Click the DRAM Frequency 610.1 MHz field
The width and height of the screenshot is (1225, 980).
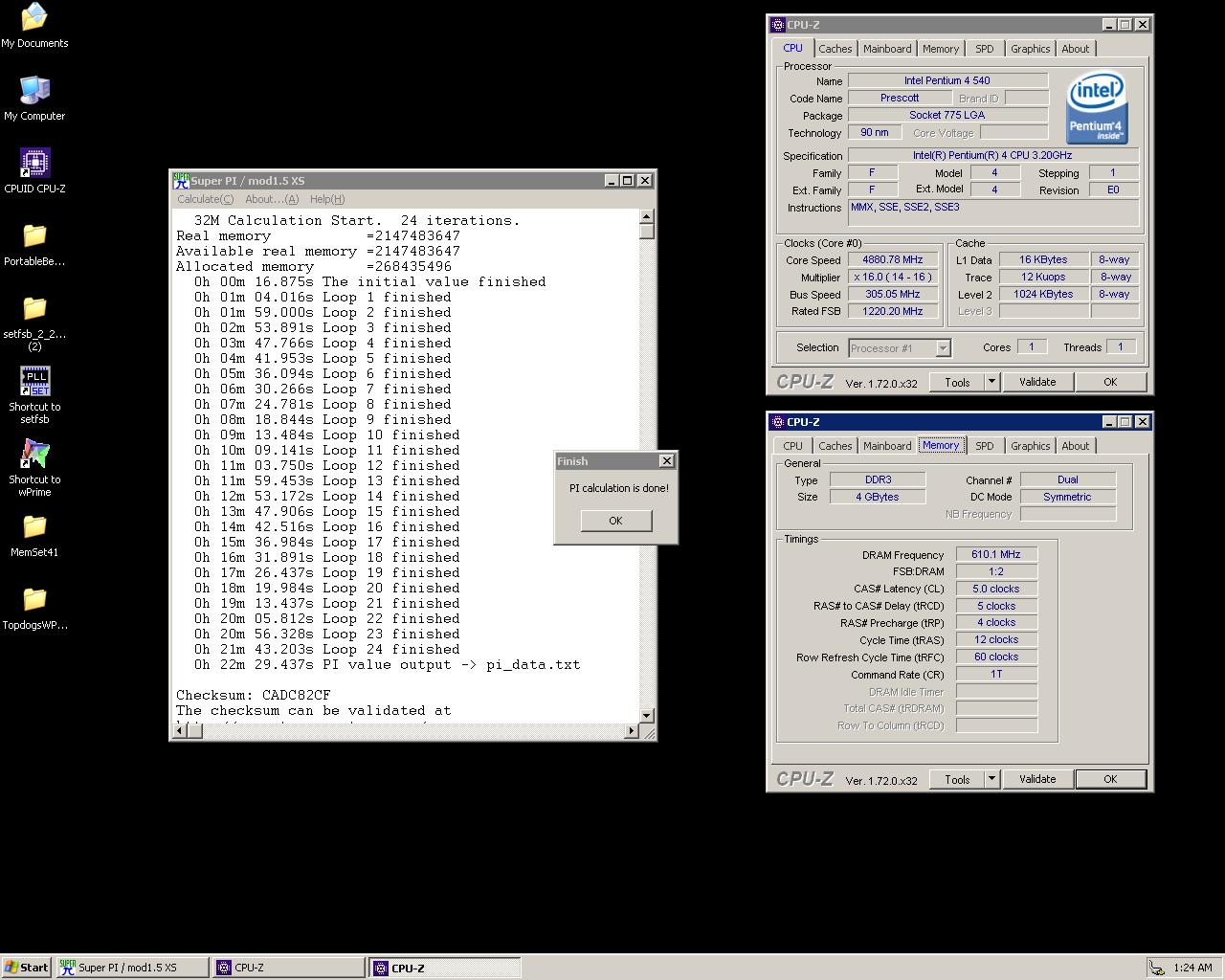coord(995,554)
